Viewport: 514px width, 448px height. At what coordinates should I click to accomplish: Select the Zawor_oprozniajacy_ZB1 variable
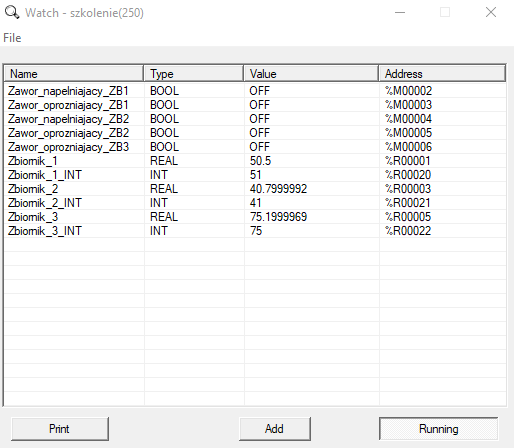68,105
